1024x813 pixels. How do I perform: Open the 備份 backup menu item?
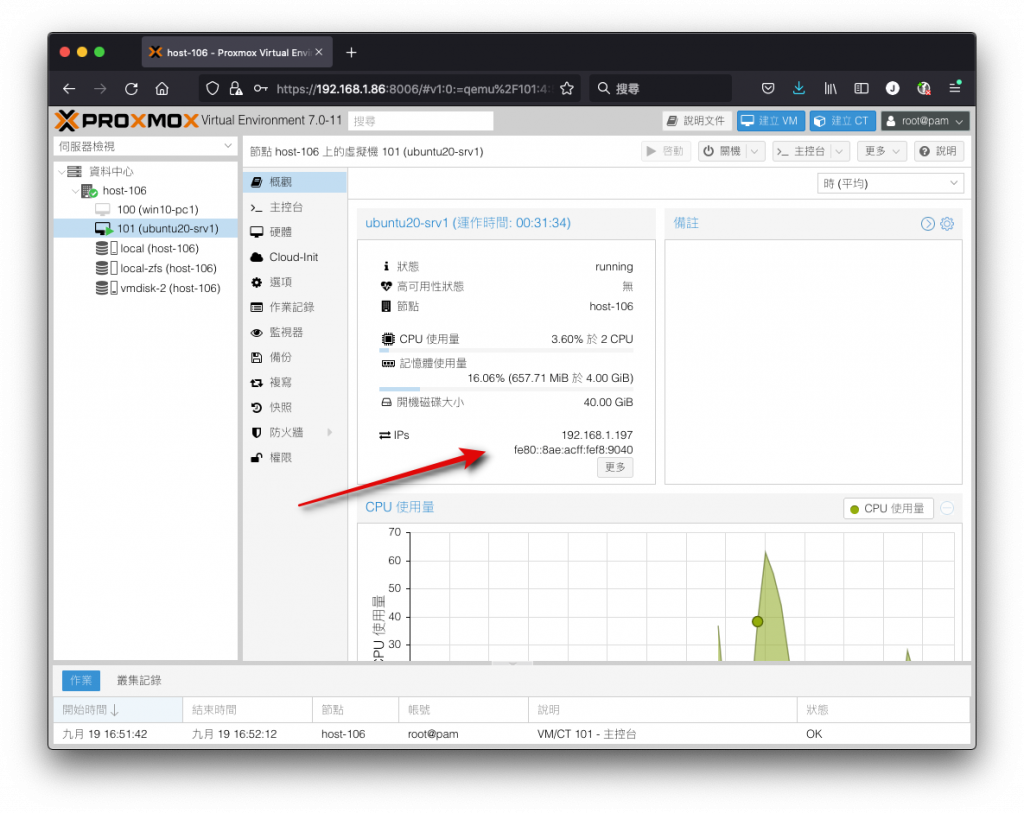295,357
